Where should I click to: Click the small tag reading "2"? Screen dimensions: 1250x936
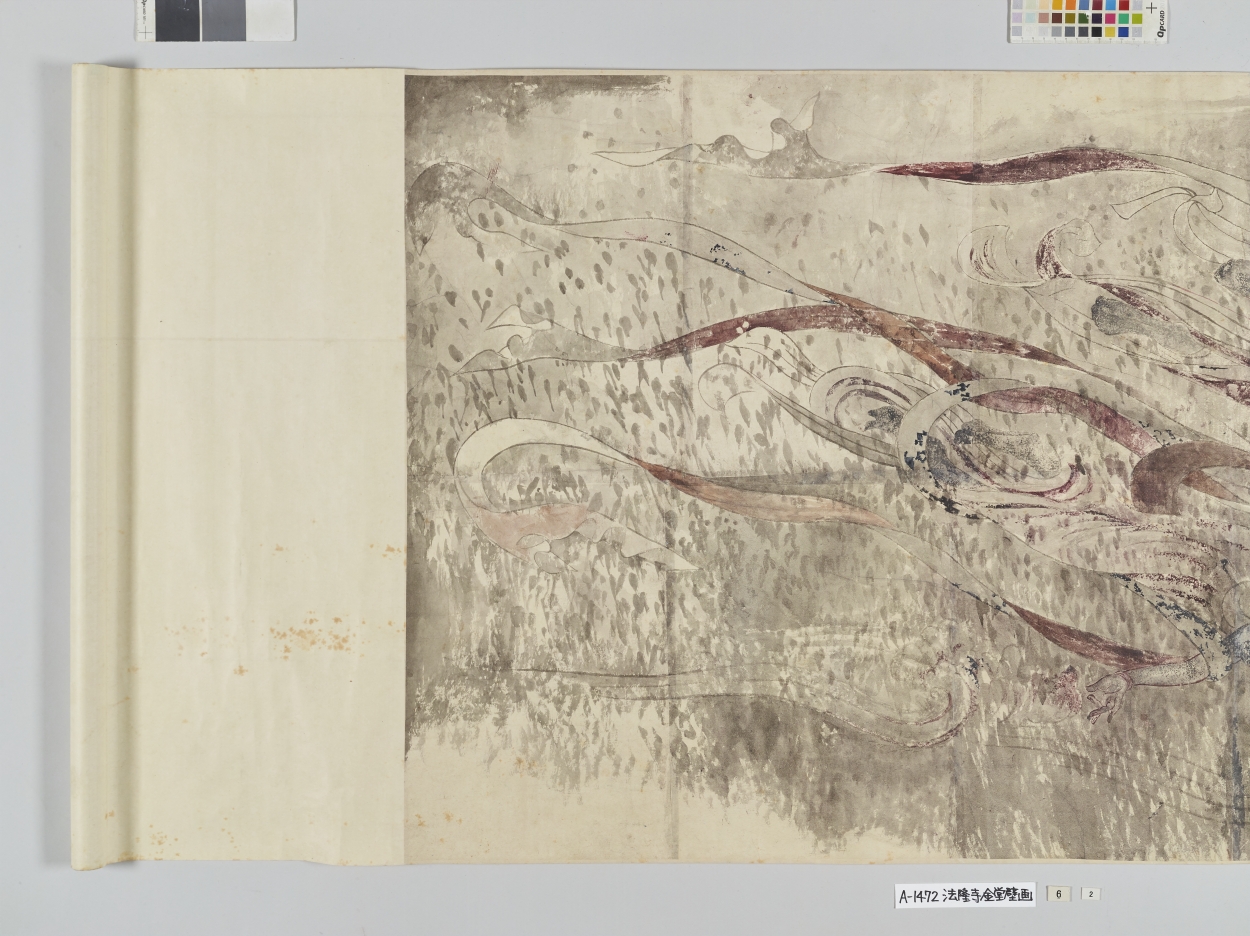(x=1091, y=894)
